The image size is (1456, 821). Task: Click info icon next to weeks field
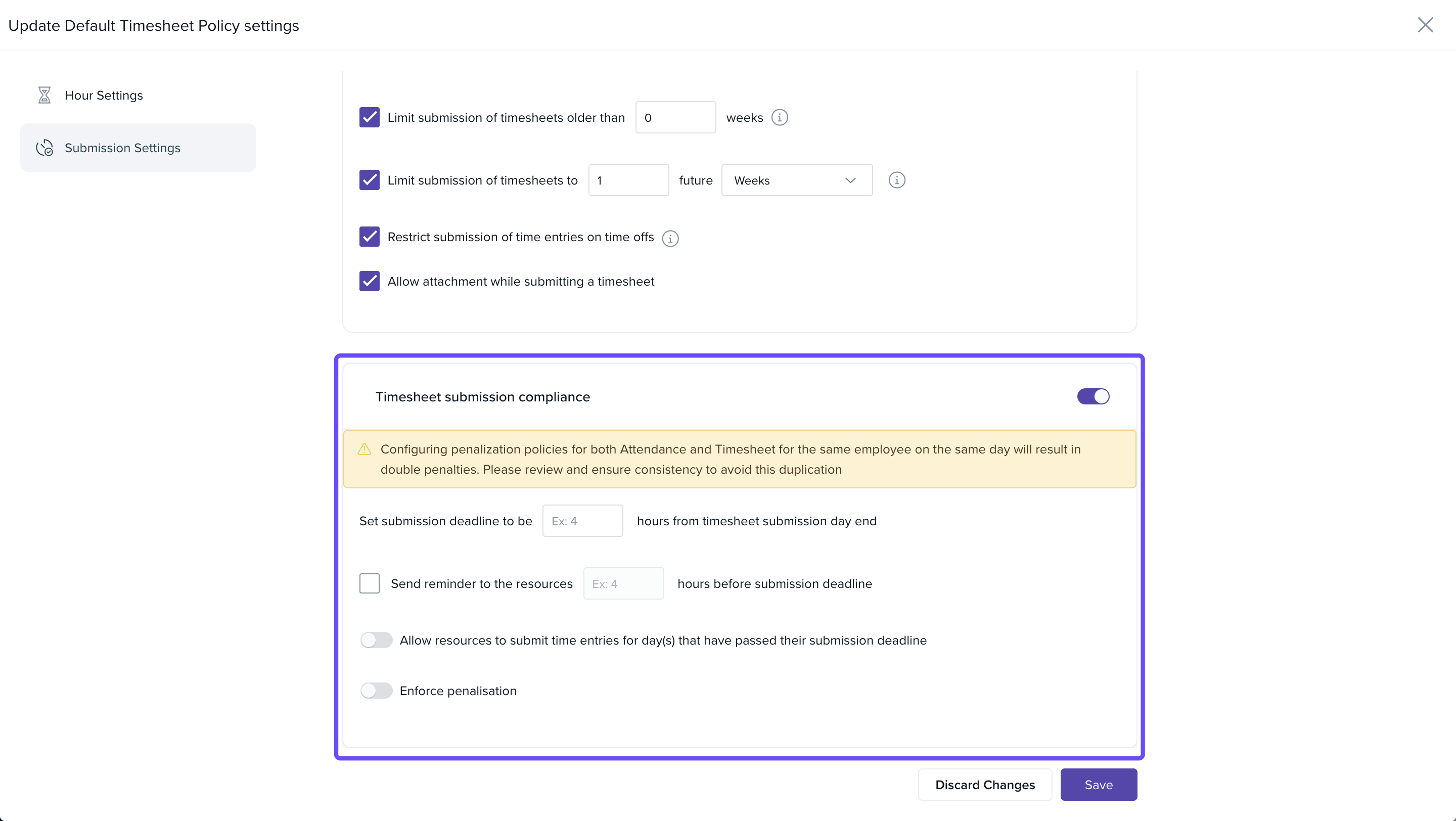780,117
